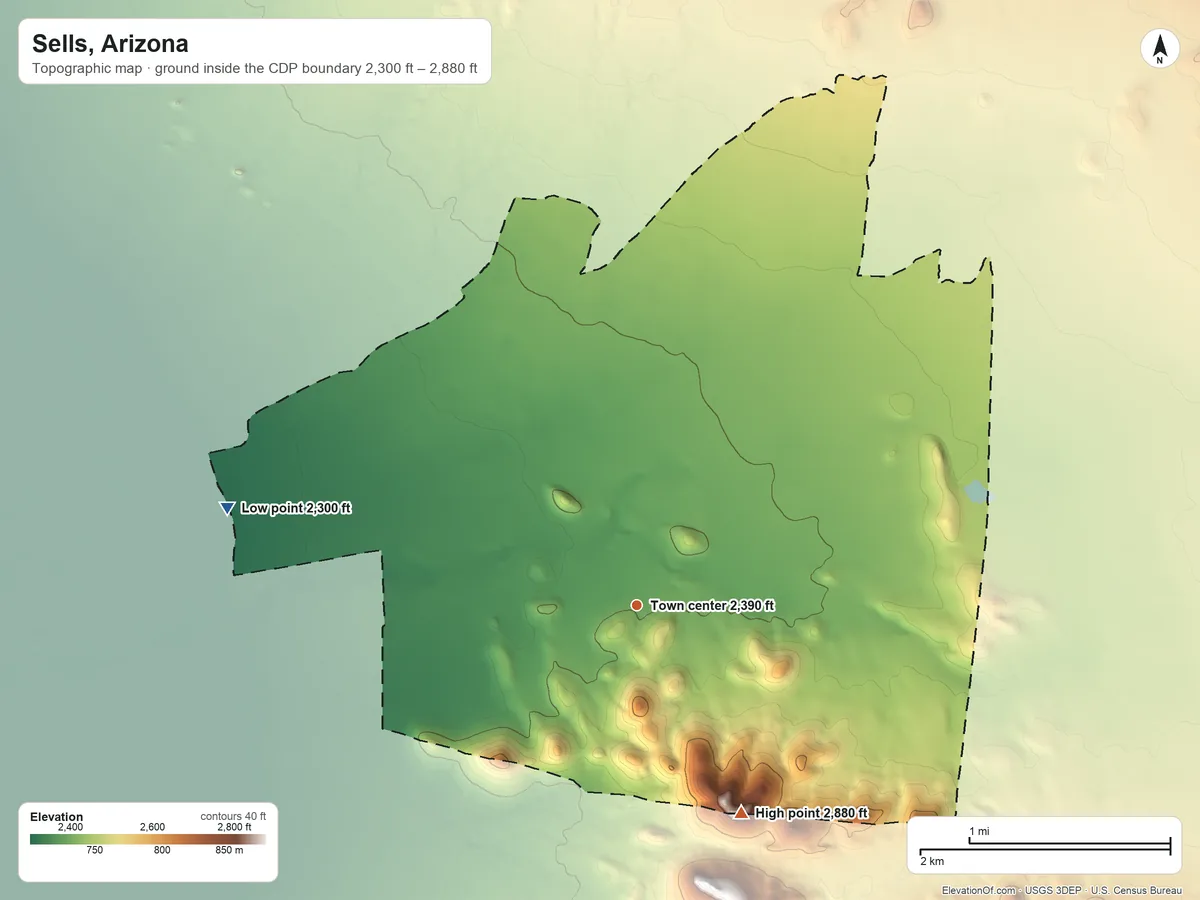The height and width of the screenshot is (900, 1200).
Task: Click the 850 m legend label
Action: [229, 851]
